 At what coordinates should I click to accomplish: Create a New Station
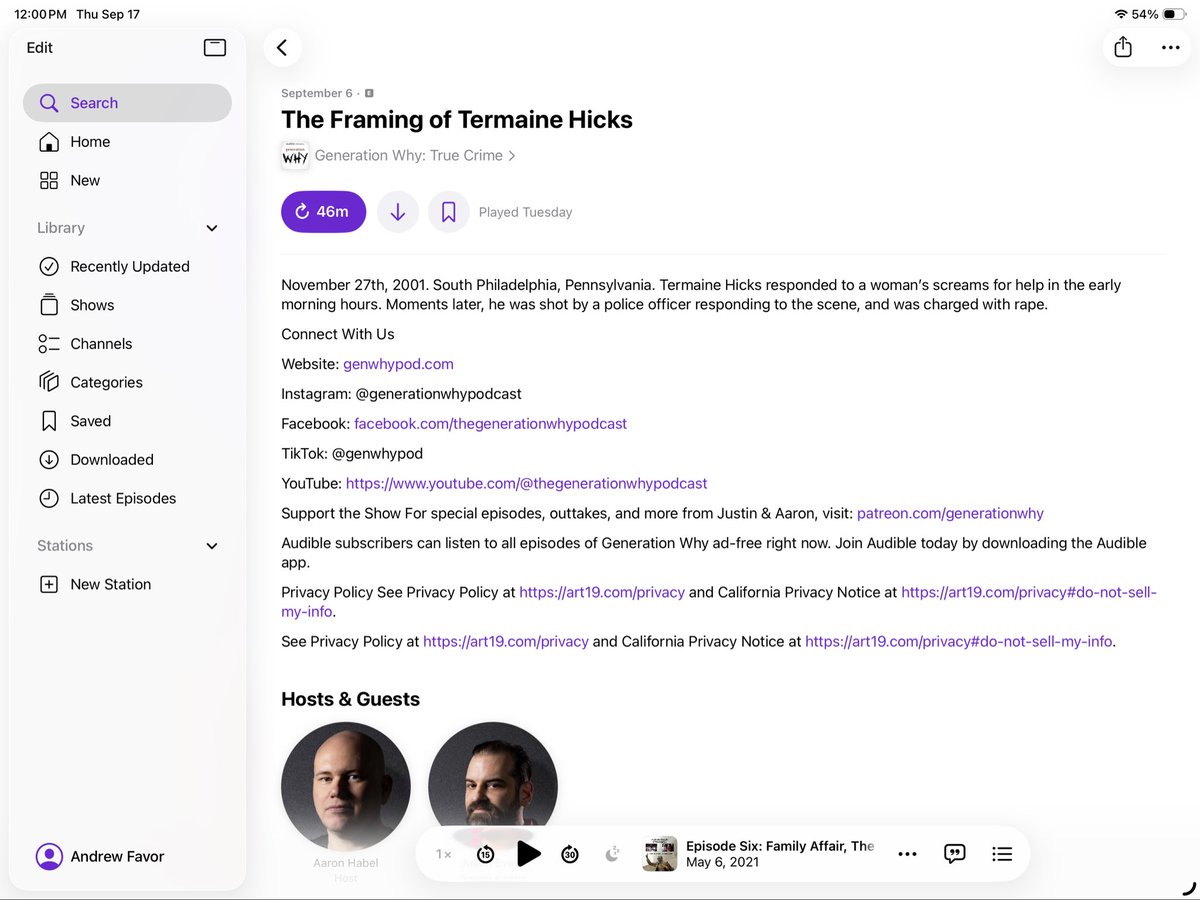(127, 584)
